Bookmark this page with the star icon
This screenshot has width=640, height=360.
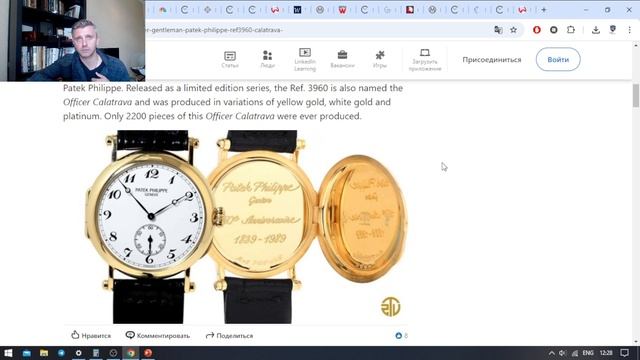click(x=513, y=30)
